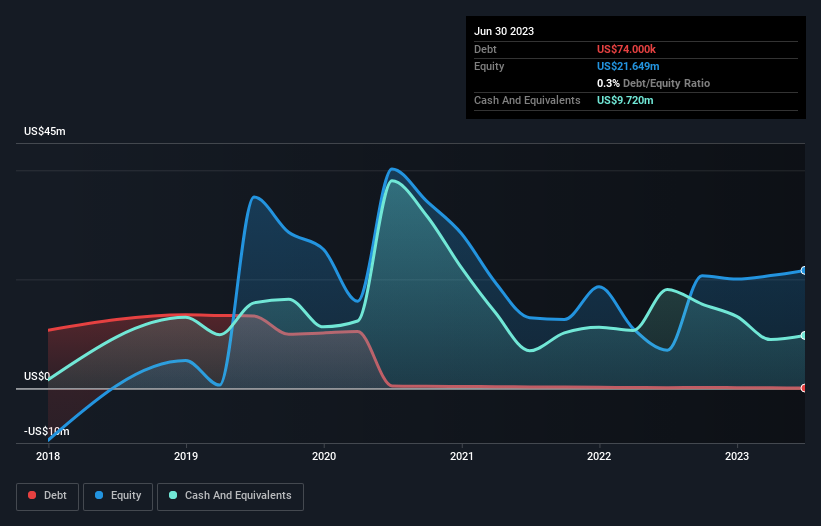Toggle the Equity legend button
This screenshot has width=821, height=526.
pyautogui.click(x=118, y=496)
